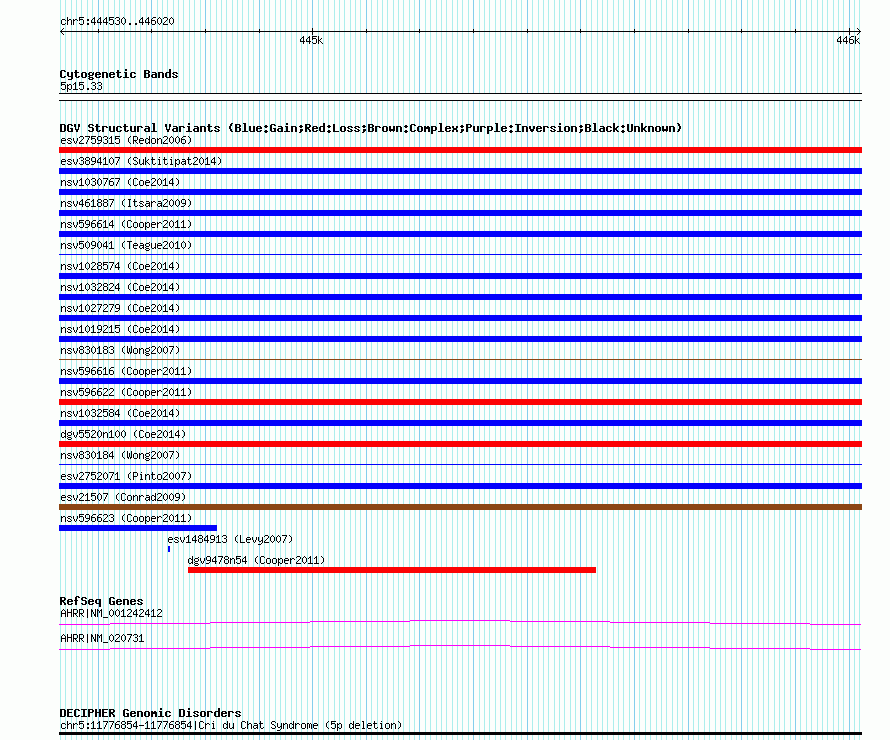Image resolution: width=890 pixels, height=740 pixels.
Task: Click the esv2759315 (Redon2006) variant label
Action: pyautogui.click(x=126, y=140)
